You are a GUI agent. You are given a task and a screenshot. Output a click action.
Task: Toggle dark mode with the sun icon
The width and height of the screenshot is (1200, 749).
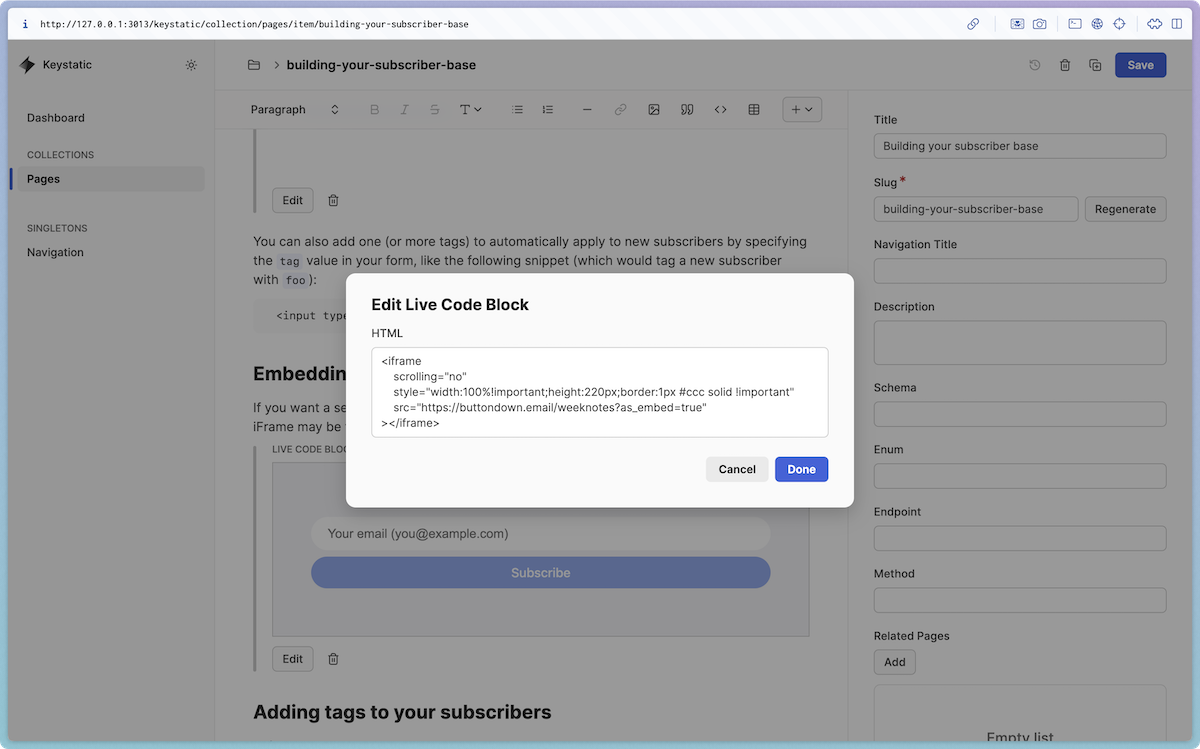191,64
